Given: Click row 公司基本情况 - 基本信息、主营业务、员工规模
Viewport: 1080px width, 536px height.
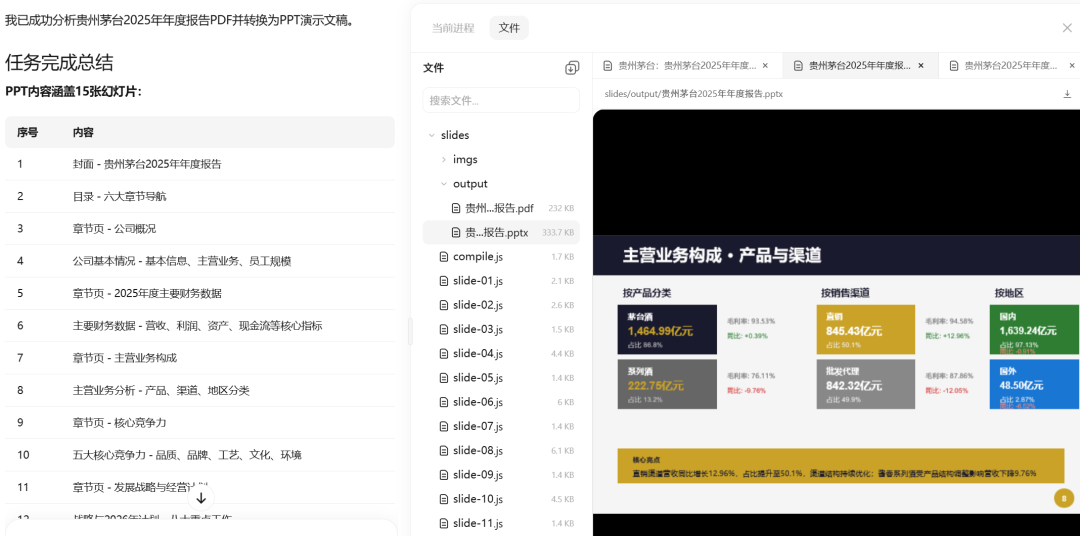Looking at the screenshot, I should coord(200,261).
